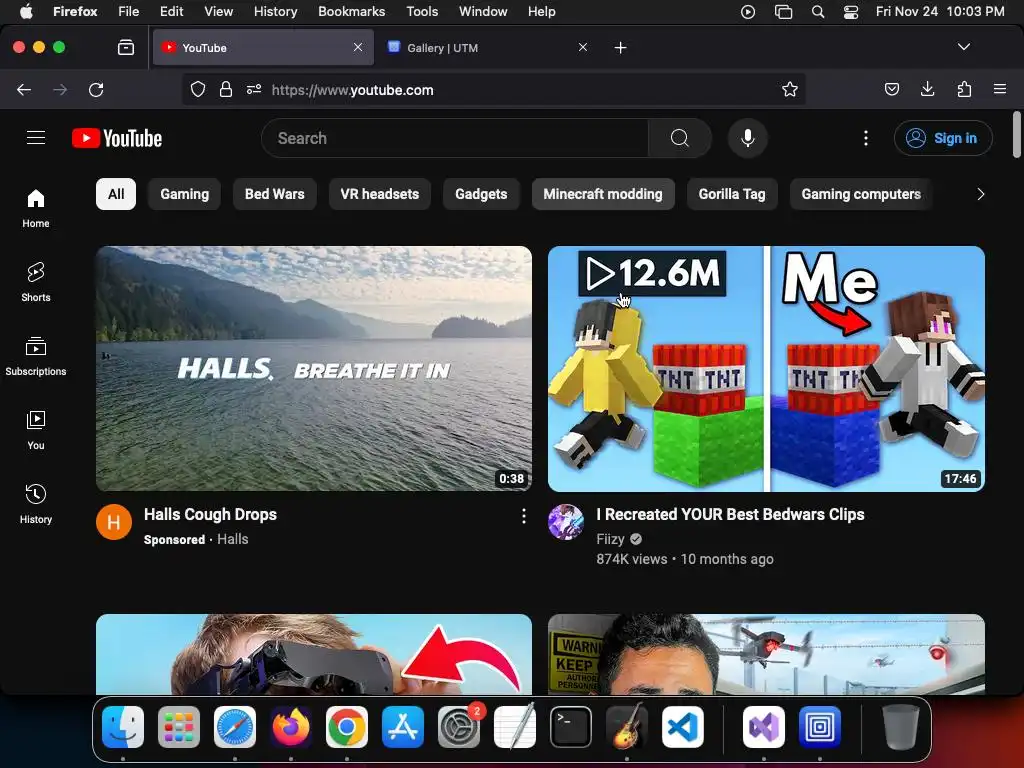1024x768 pixels.
Task: Open the File menu
Action: coord(129,11)
